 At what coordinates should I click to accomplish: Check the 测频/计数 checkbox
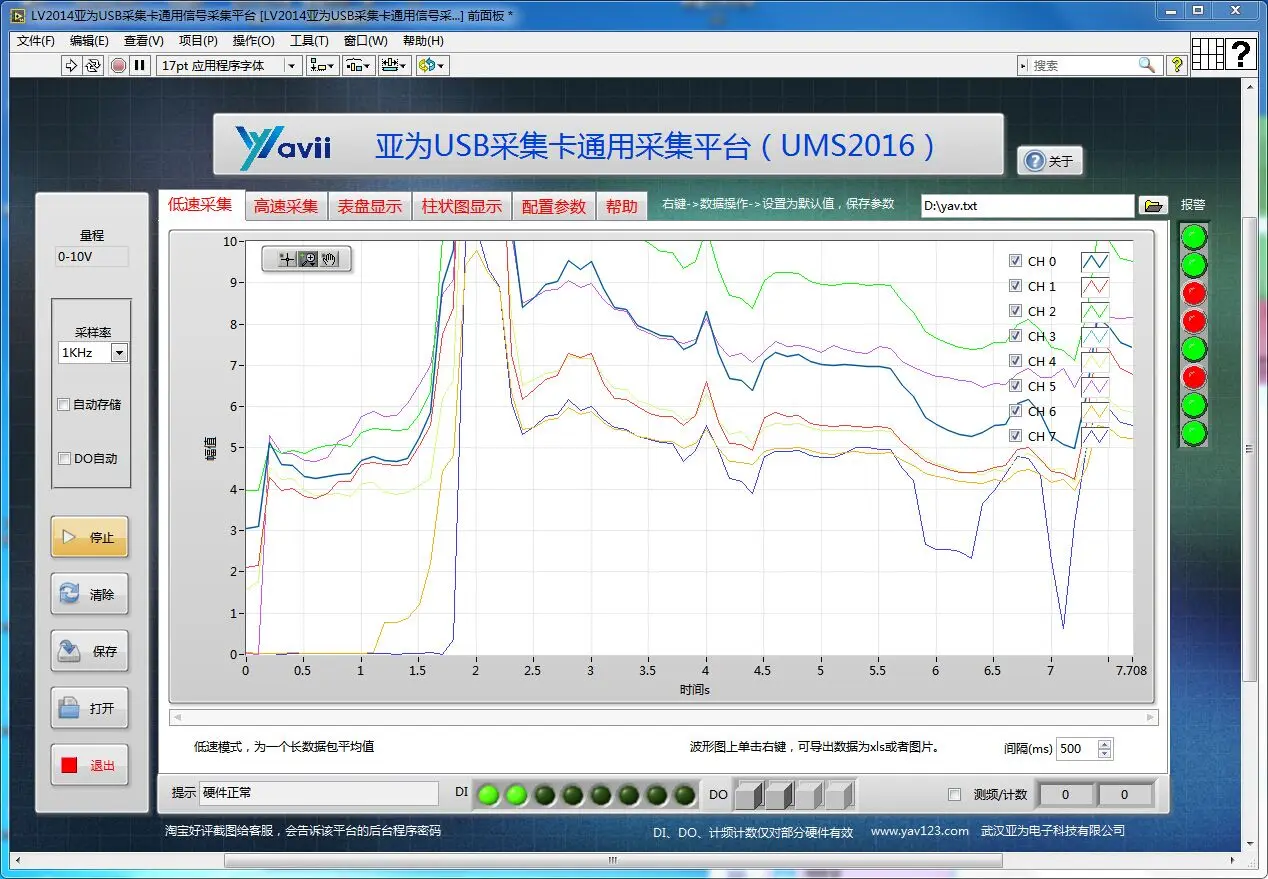954,795
